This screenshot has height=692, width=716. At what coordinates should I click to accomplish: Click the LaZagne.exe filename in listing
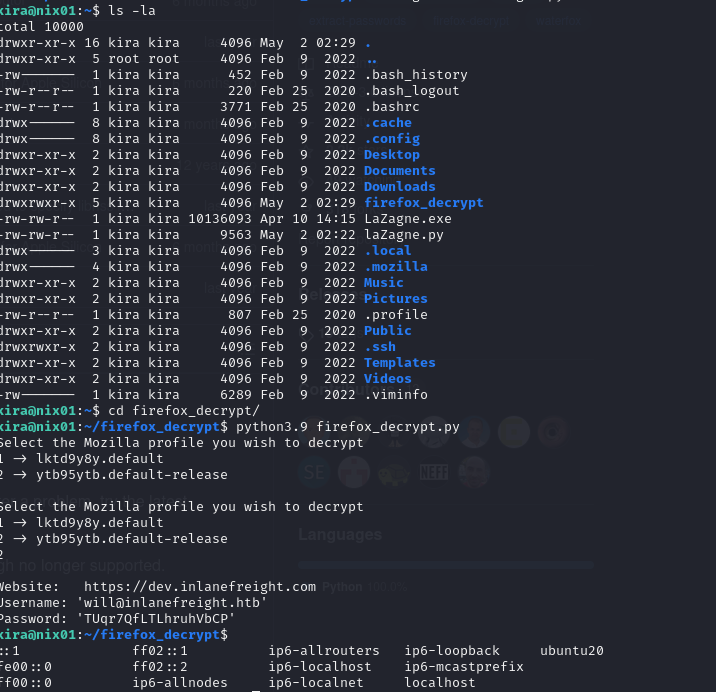pyautogui.click(x=408, y=219)
